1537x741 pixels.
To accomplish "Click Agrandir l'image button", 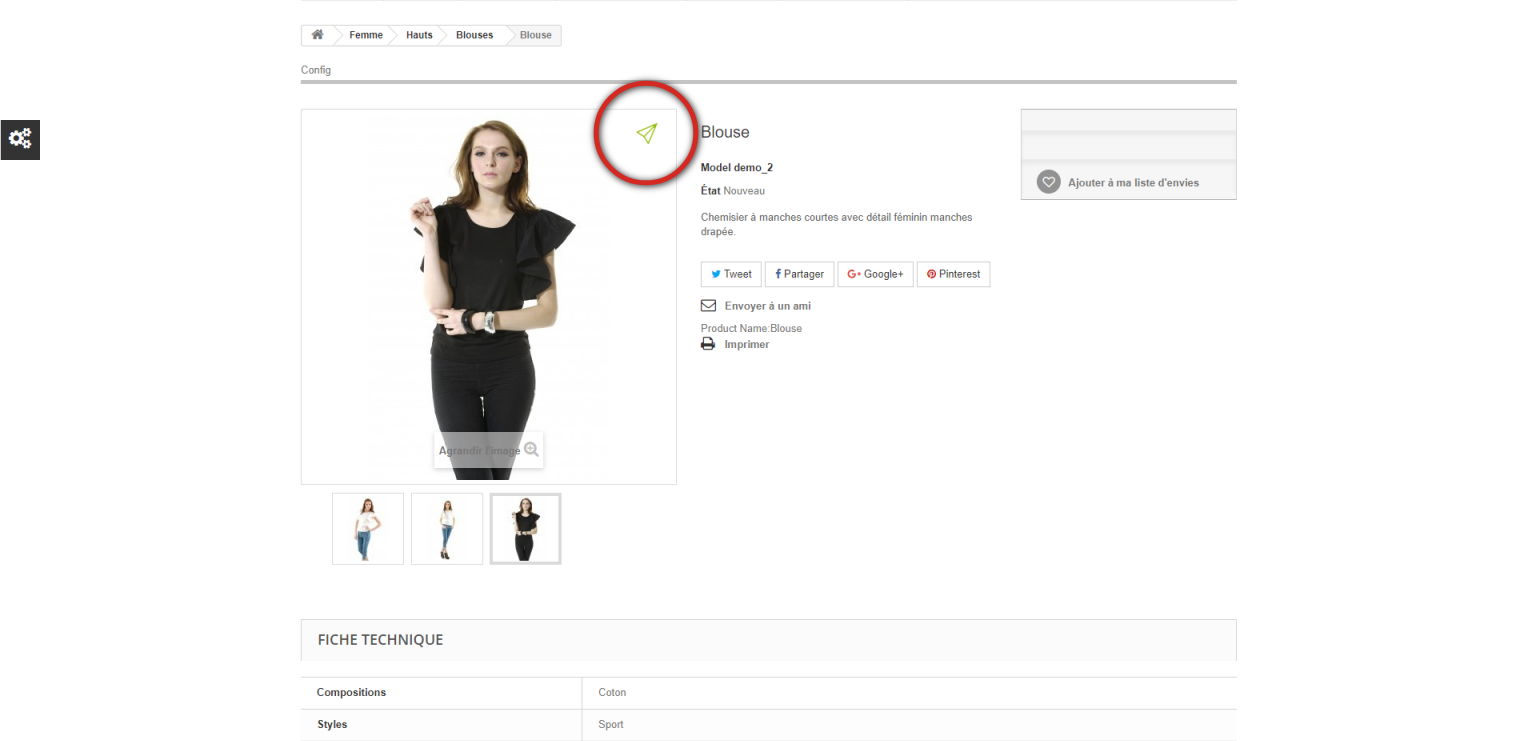I will 489,450.
